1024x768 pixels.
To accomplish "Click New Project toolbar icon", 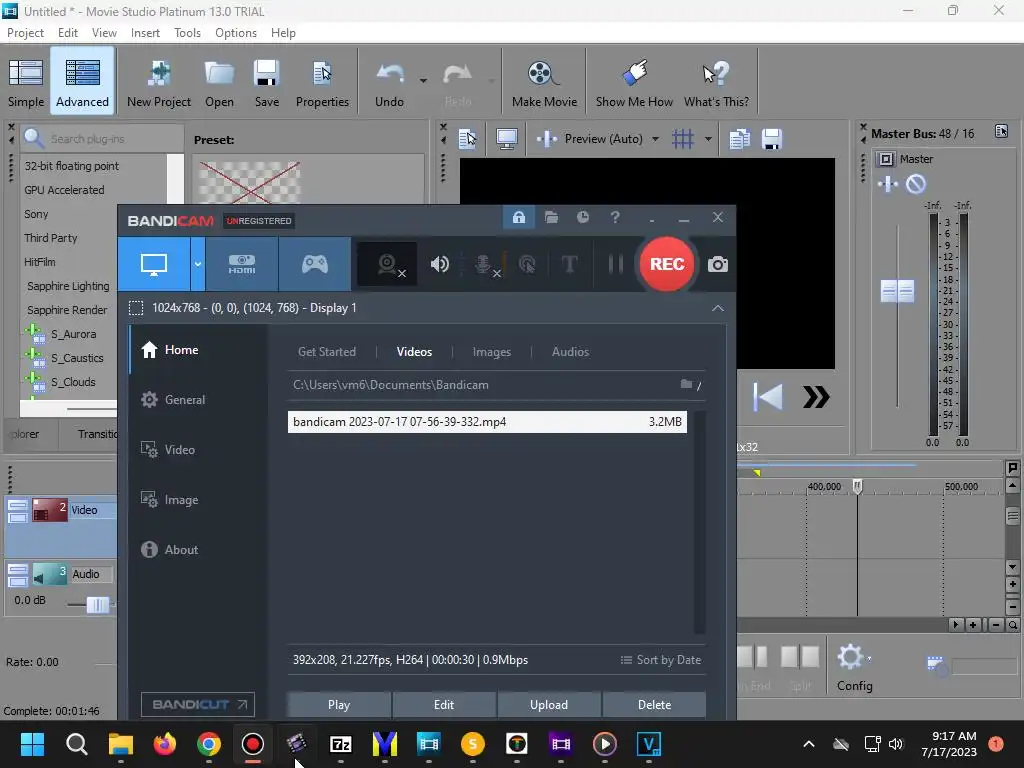I will point(159,82).
